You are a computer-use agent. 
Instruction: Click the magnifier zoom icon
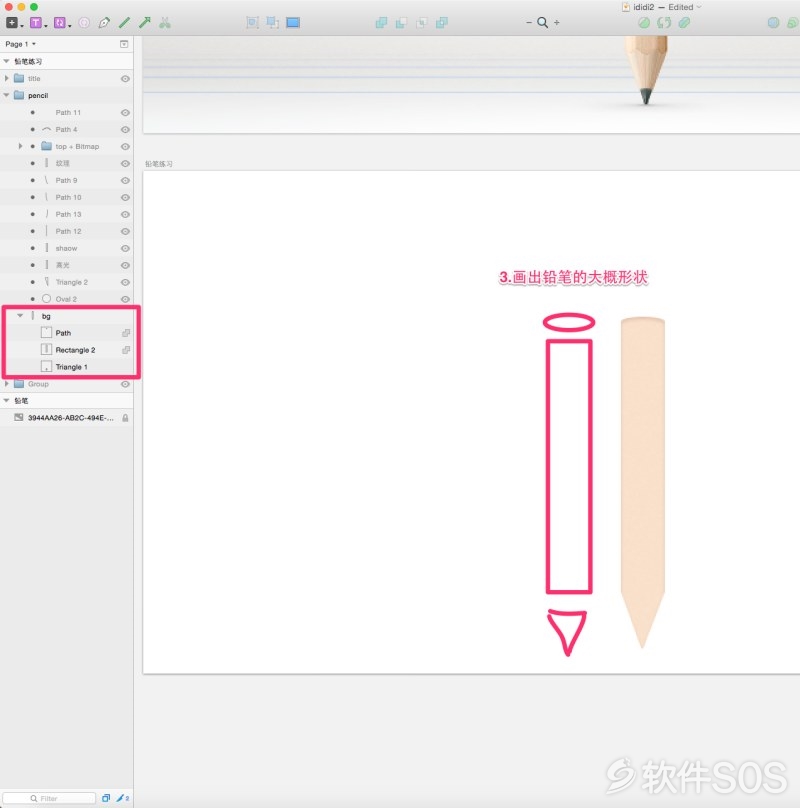coord(542,23)
